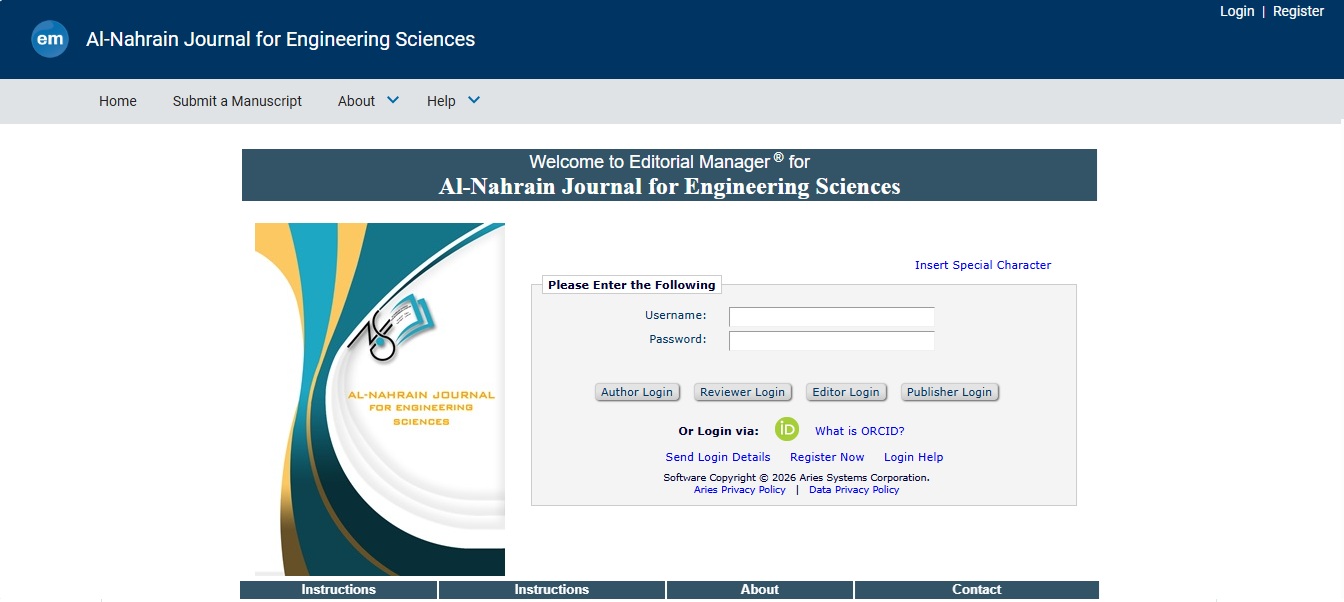Image resolution: width=1344 pixels, height=602 pixels.
Task: Click the Register link in top header
Action: [x=1298, y=11]
